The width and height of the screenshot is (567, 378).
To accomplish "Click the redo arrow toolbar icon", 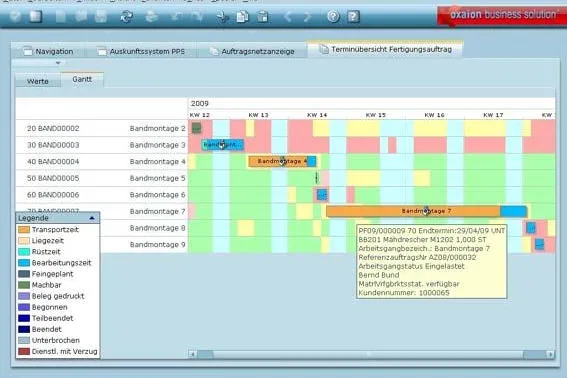I will (197, 16).
